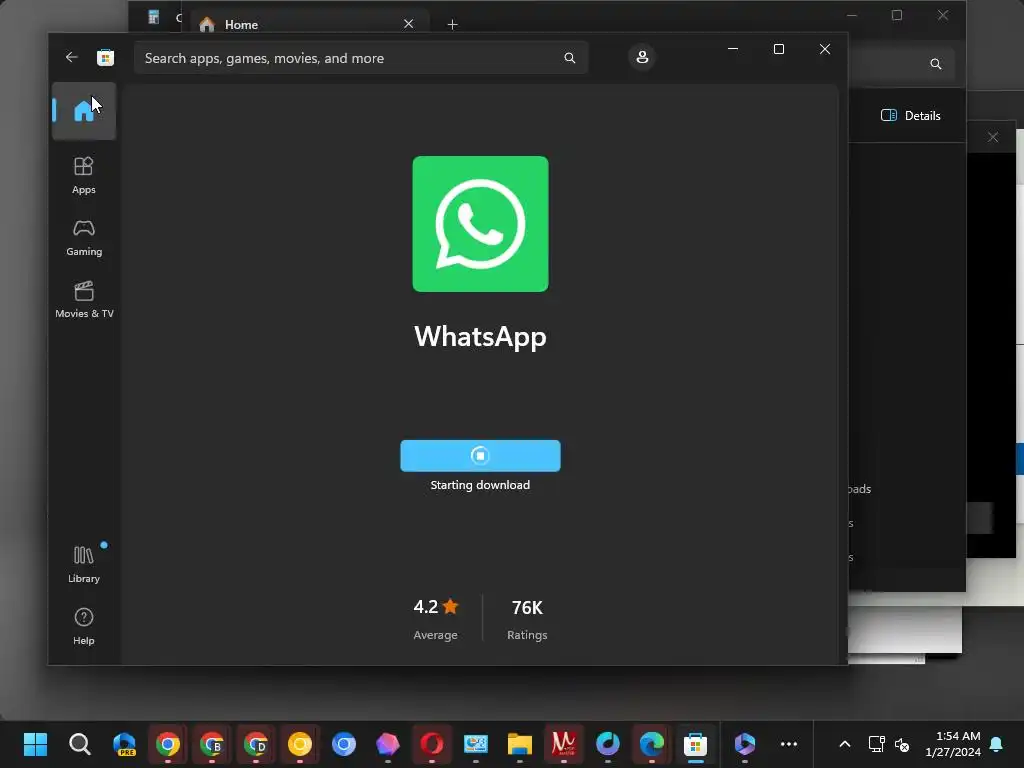Viewport: 1024px width, 768px height.
Task: Click the search icon in background File Explorer
Action: point(936,64)
